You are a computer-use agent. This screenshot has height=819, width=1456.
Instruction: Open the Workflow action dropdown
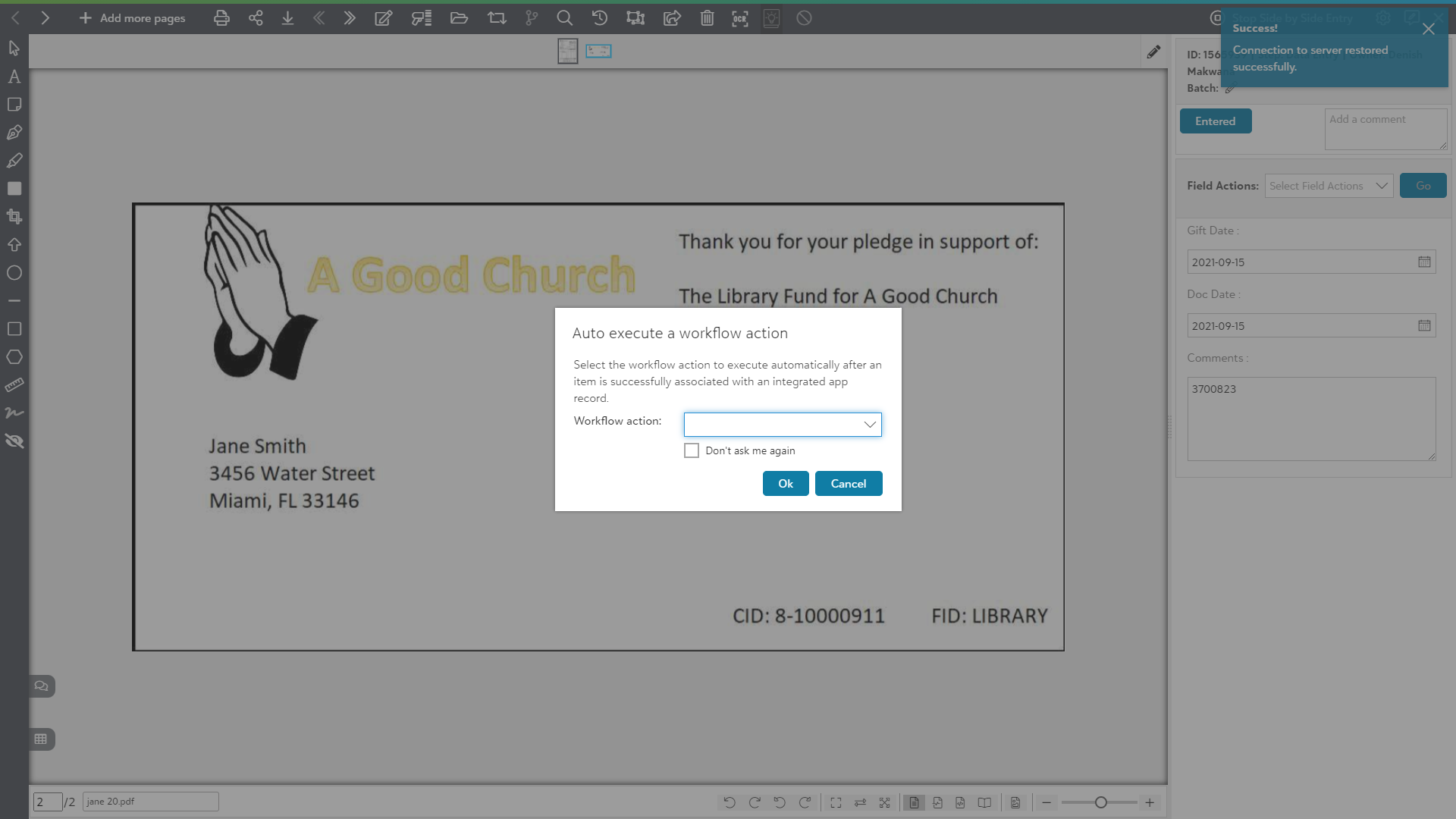tap(783, 425)
